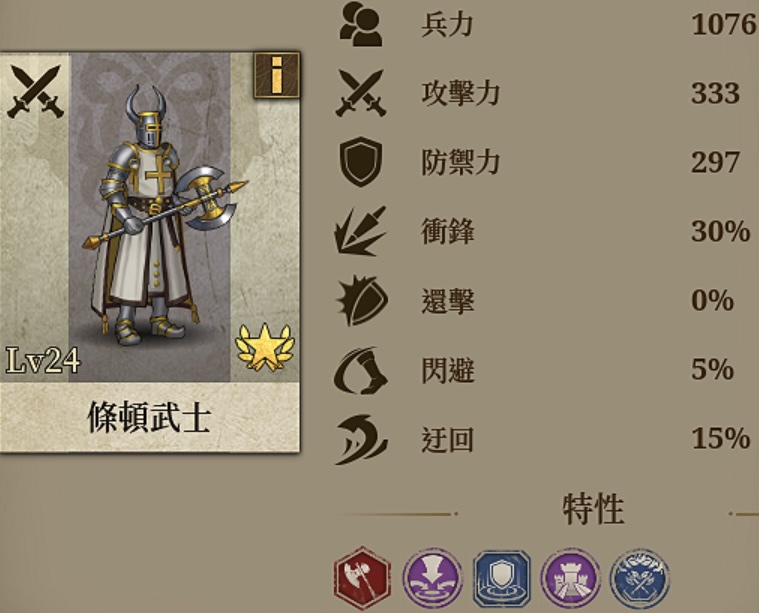Image resolution: width=759 pixels, height=613 pixels.
Task: Click the Lv24 level label
Action: (x=43, y=360)
